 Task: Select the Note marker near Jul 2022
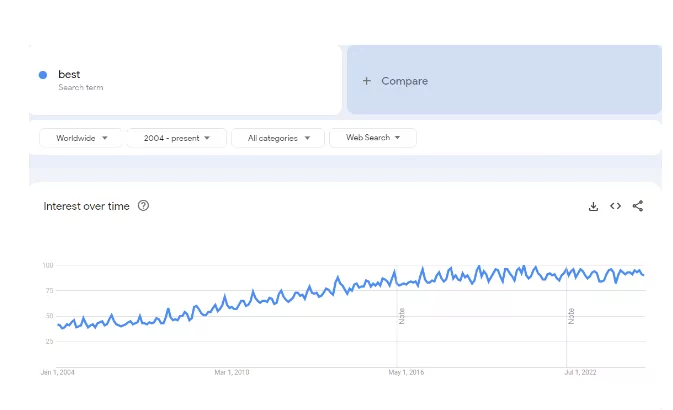(x=571, y=316)
